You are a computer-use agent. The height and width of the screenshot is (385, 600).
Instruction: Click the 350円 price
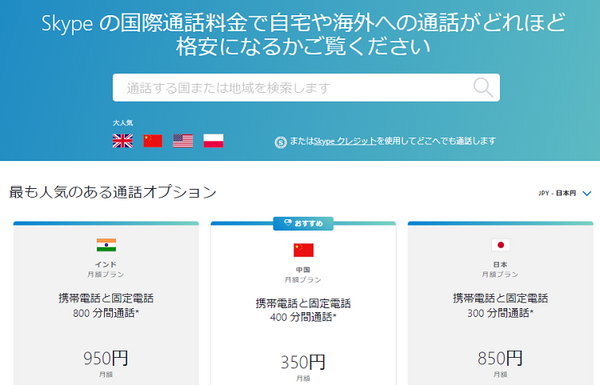click(303, 362)
